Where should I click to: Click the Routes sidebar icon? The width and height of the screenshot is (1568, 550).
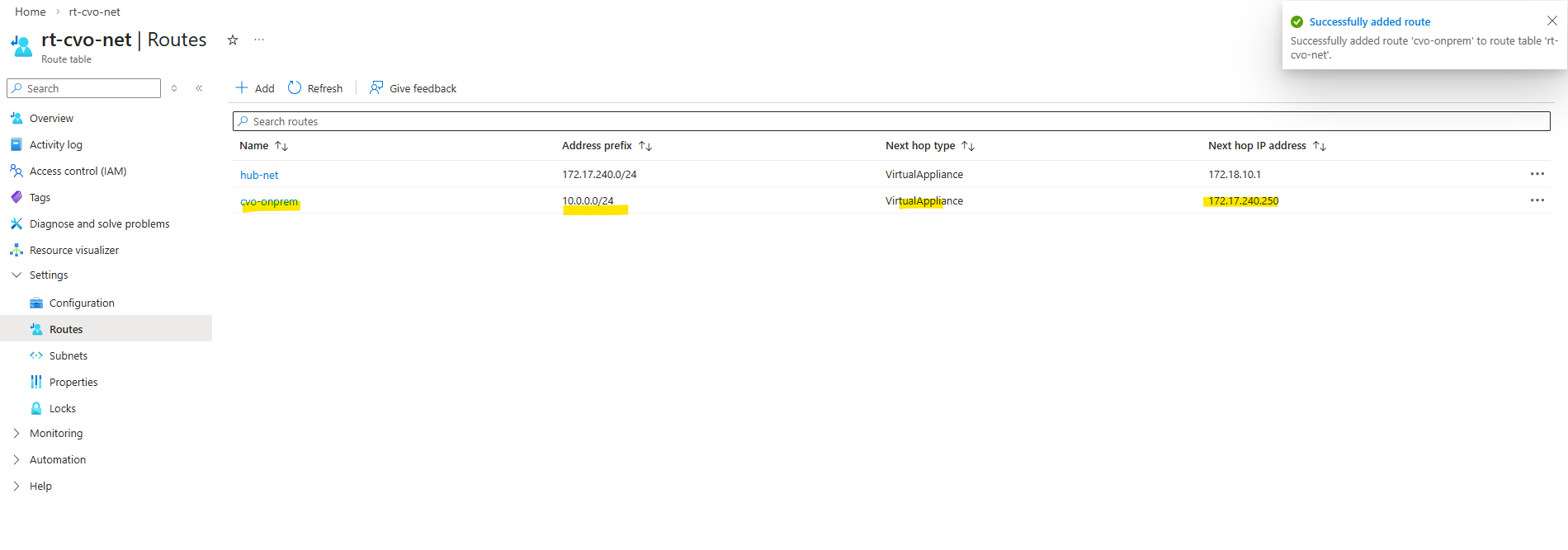[36, 329]
